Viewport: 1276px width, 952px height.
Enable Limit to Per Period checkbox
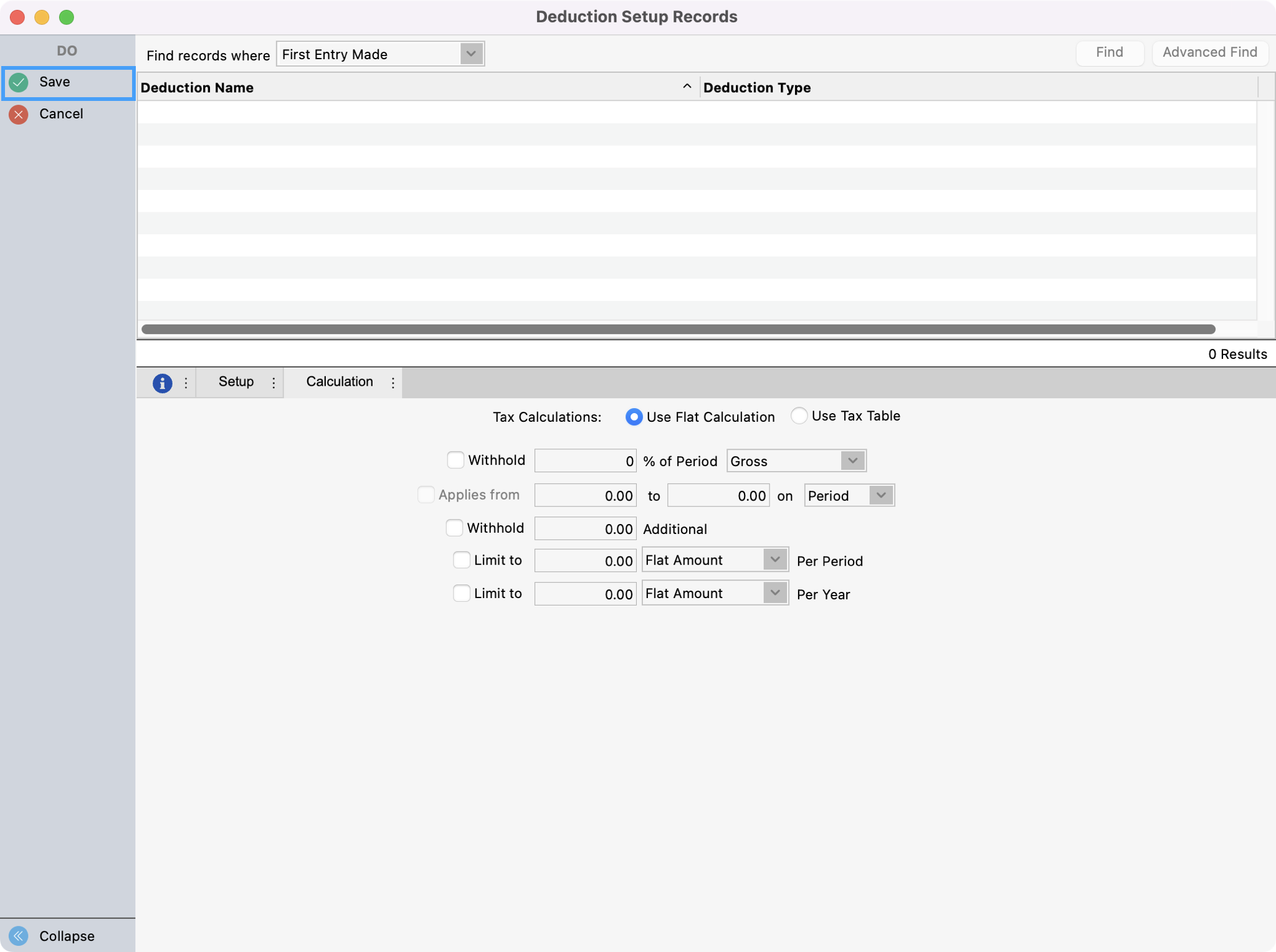462,559
